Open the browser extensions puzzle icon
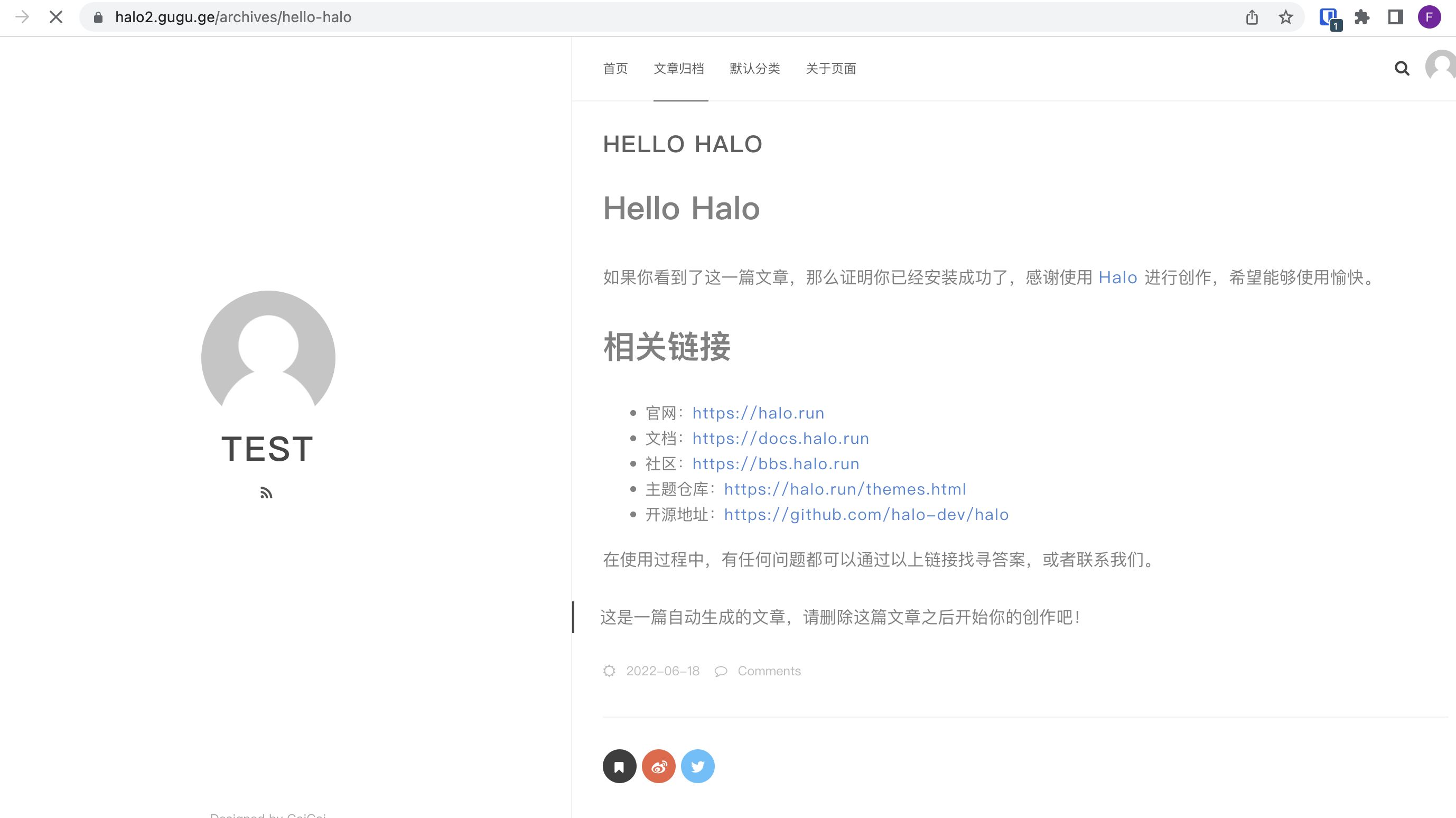The width and height of the screenshot is (1456, 818). [x=1361, y=16]
